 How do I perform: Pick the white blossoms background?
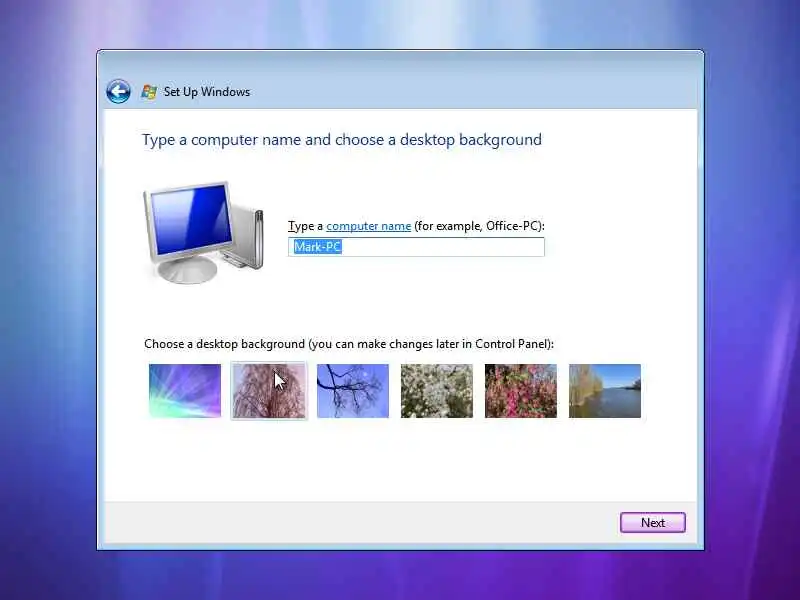pyautogui.click(x=437, y=391)
